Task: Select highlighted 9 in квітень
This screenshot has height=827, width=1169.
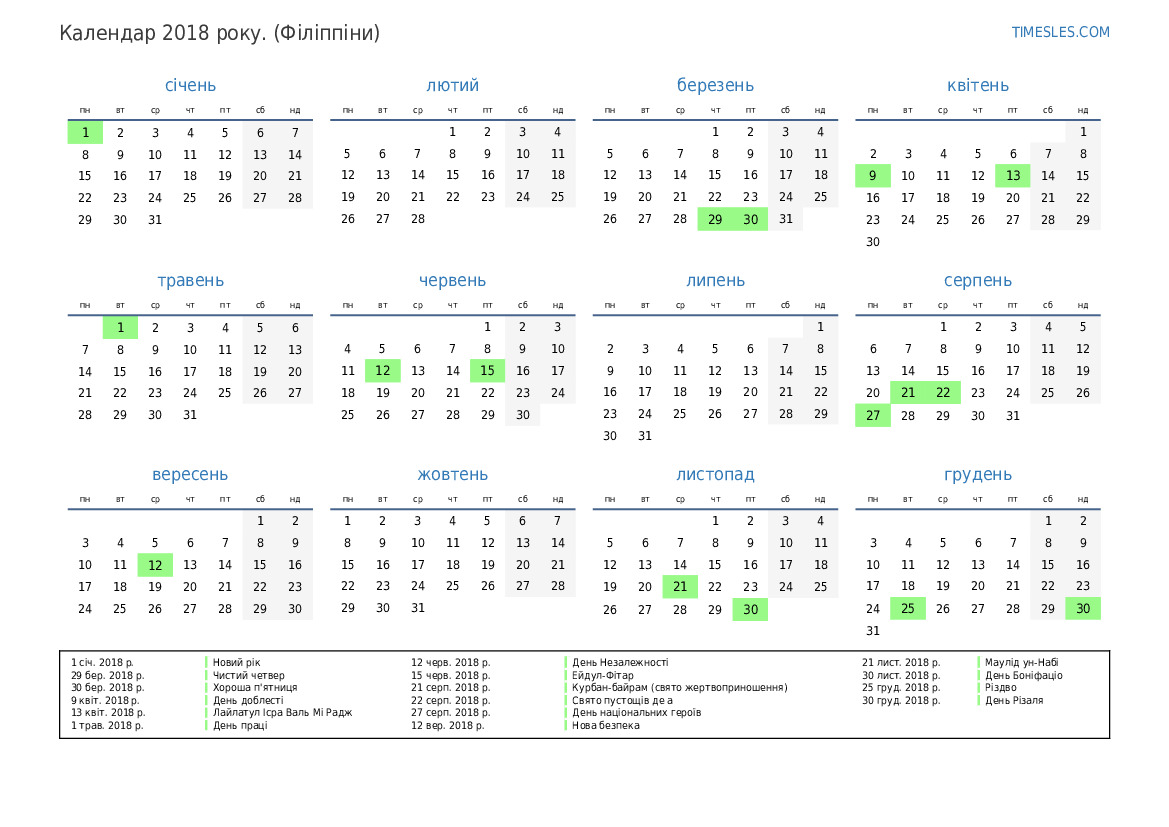Action: point(872,176)
